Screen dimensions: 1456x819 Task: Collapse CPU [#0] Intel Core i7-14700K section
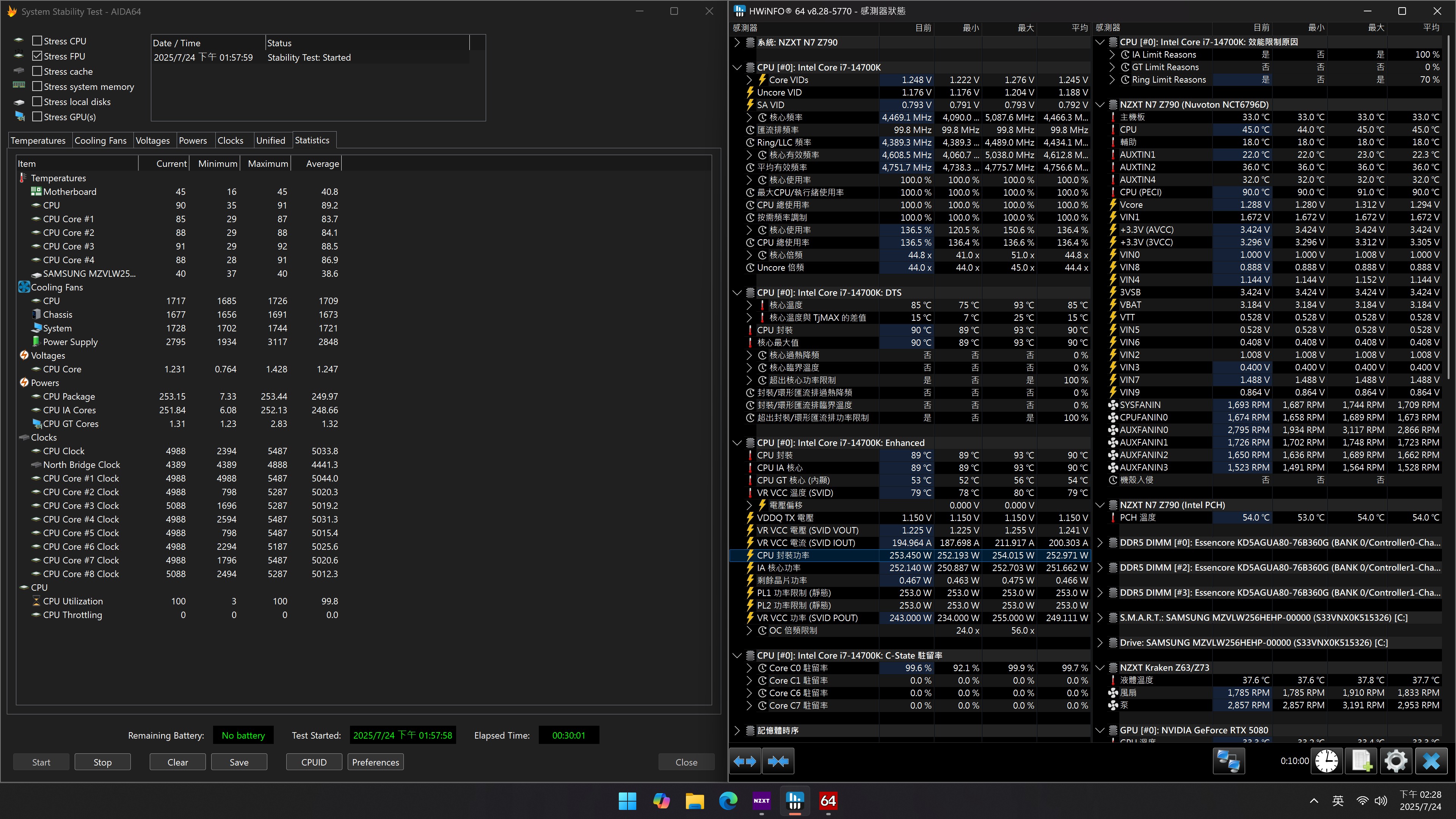click(736, 67)
